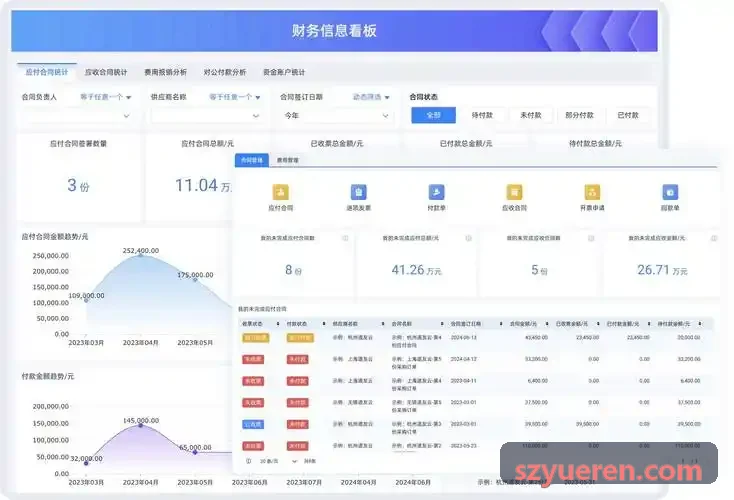Sort by 待付款金额/元 column sort icon
Viewport: 734px width, 500px height.
tap(700, 324)
